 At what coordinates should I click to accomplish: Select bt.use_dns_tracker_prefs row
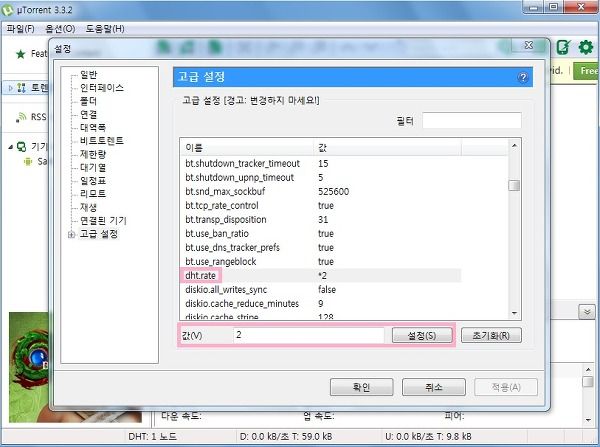[x=320, y=248]
